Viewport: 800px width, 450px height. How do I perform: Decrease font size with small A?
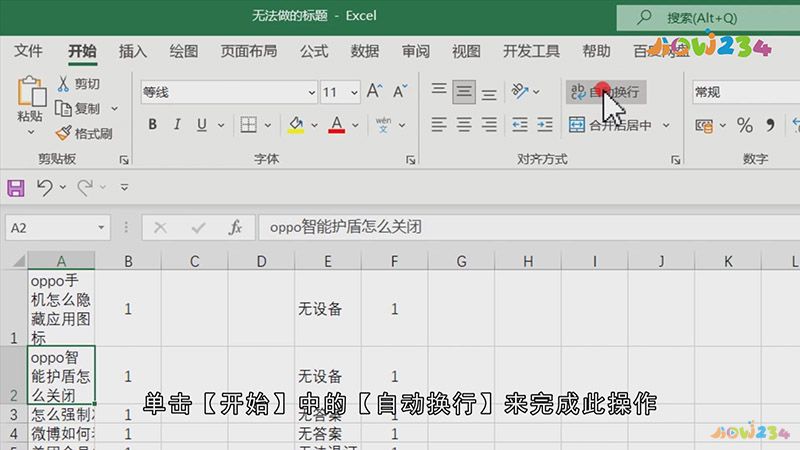click(x=399, y=92)
